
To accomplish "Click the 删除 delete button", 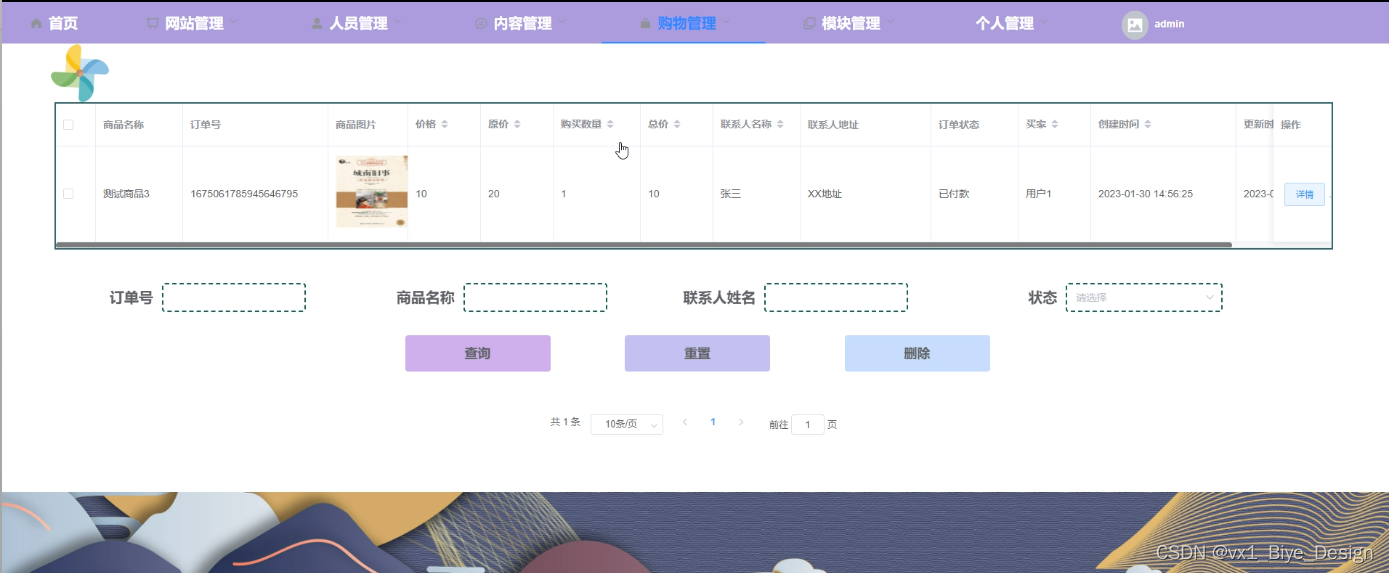I will pyautogui.click(x=917, y=353).
